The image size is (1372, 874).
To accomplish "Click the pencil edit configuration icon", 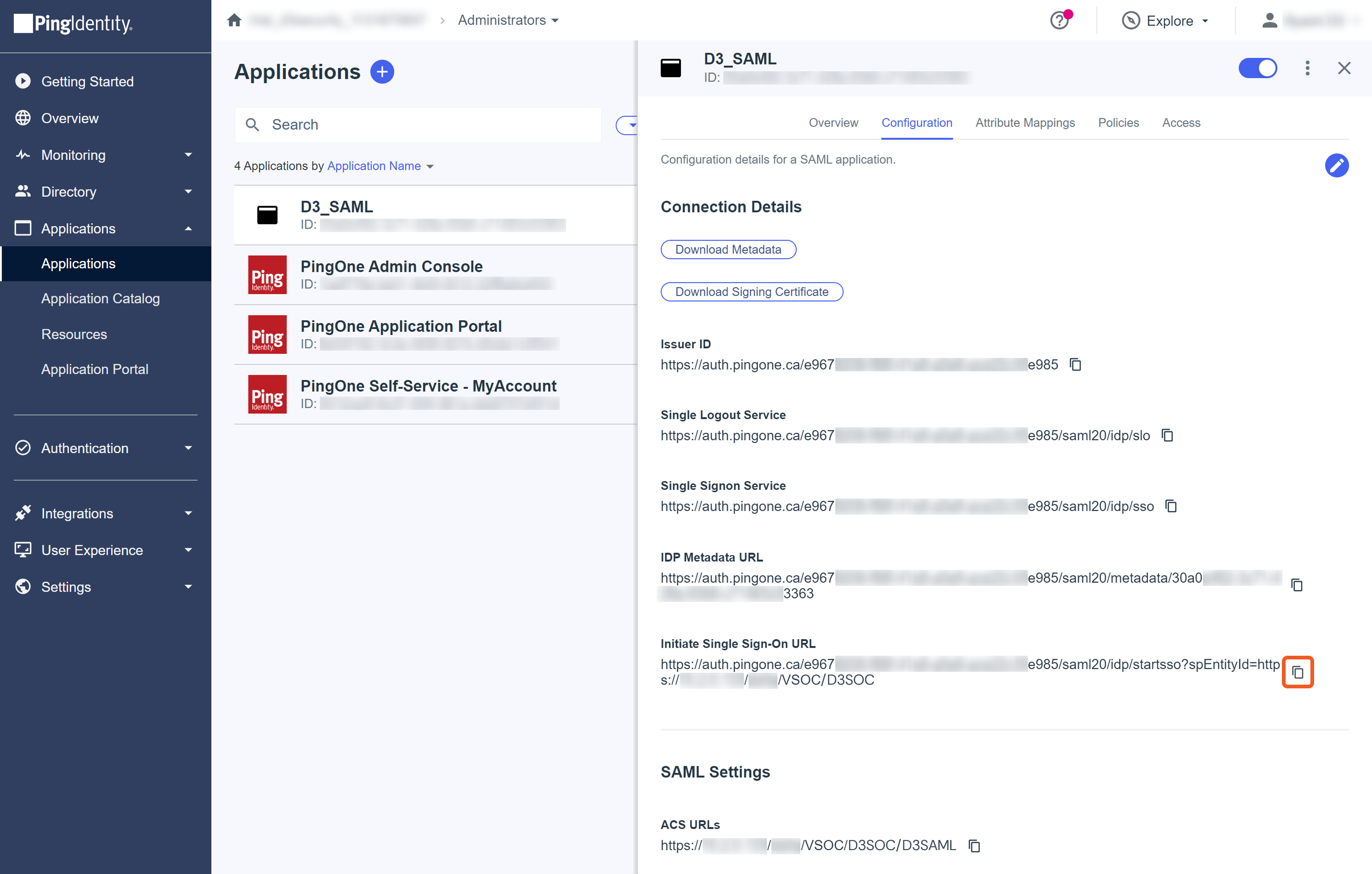I will [1336, 165].
